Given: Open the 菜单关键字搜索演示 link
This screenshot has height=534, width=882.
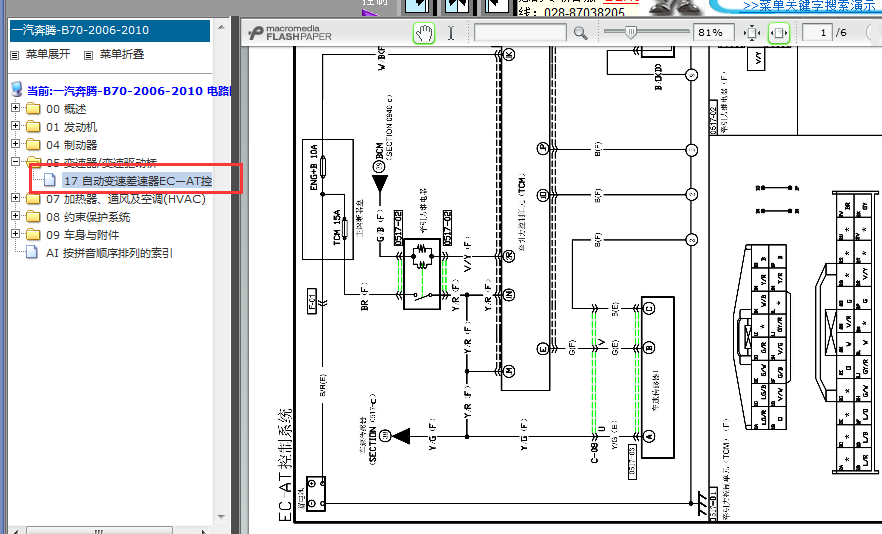Looking at the screenshot, I should pyautogui.click(x=809, y=6).
